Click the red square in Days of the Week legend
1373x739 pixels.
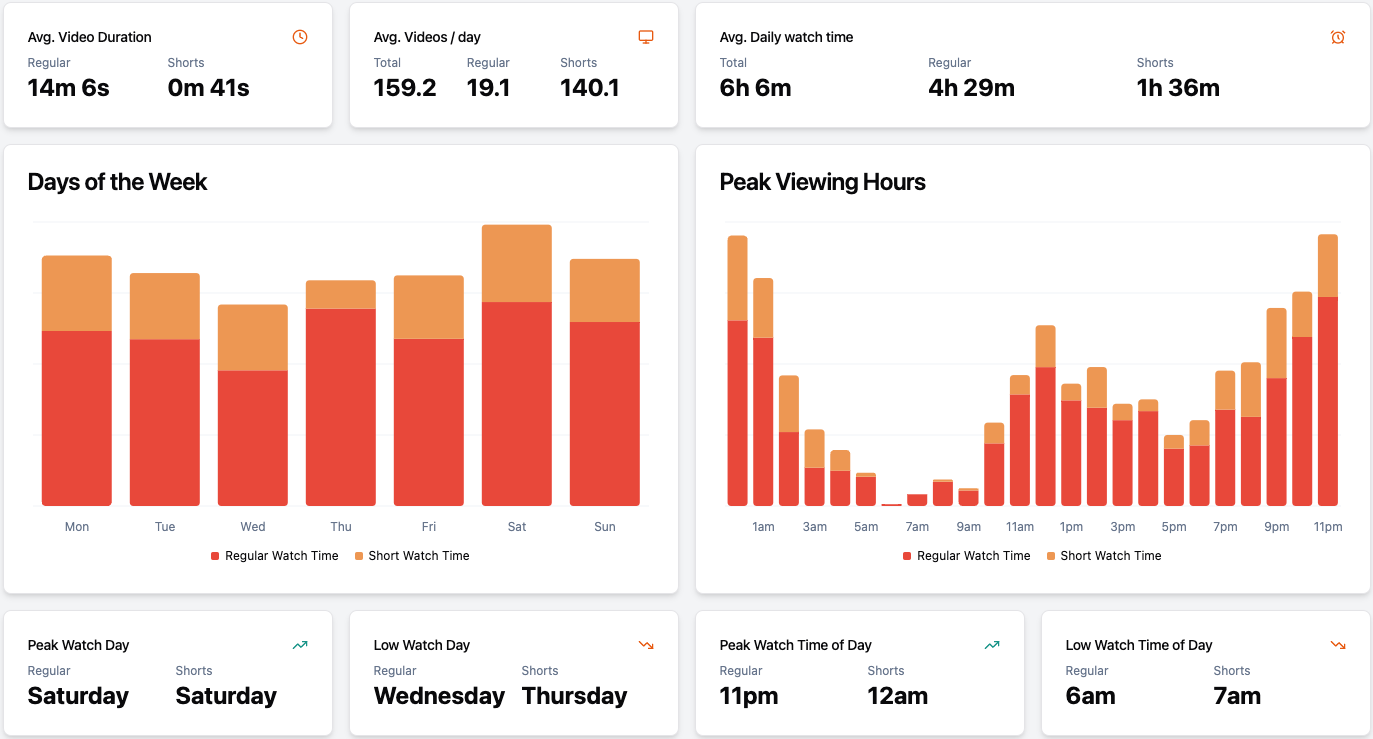pos(217,555)
